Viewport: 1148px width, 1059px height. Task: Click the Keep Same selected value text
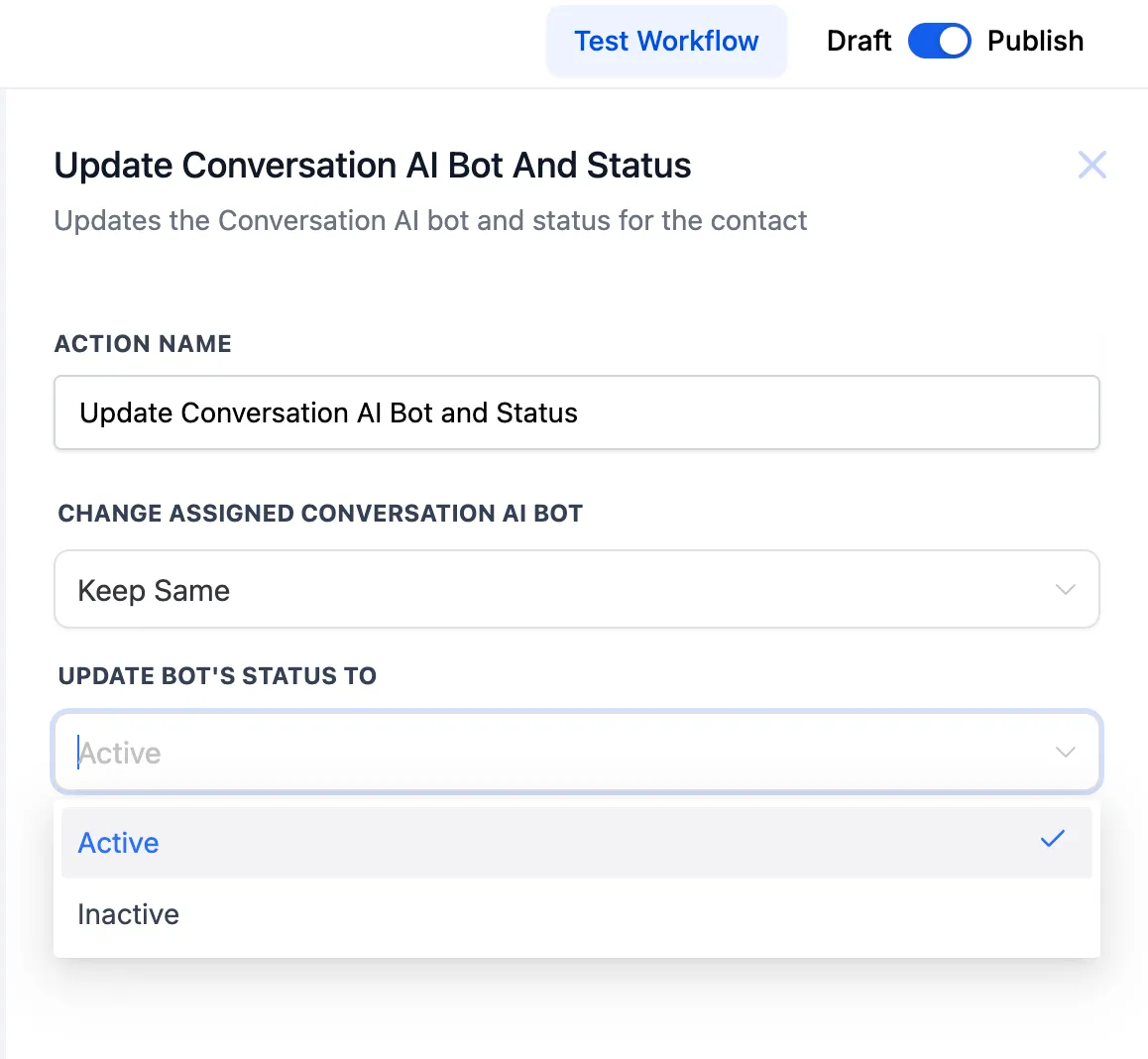pyautogui.click(x=154, y=591)
